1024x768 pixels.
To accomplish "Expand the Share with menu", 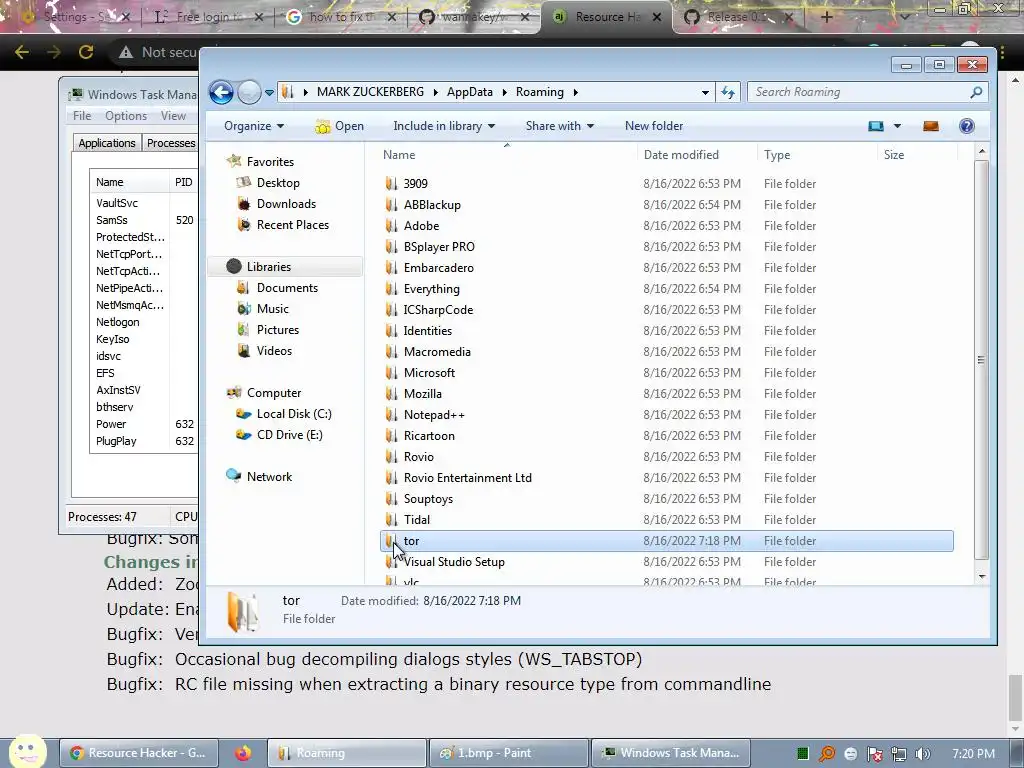I will [x=560, y=126].
